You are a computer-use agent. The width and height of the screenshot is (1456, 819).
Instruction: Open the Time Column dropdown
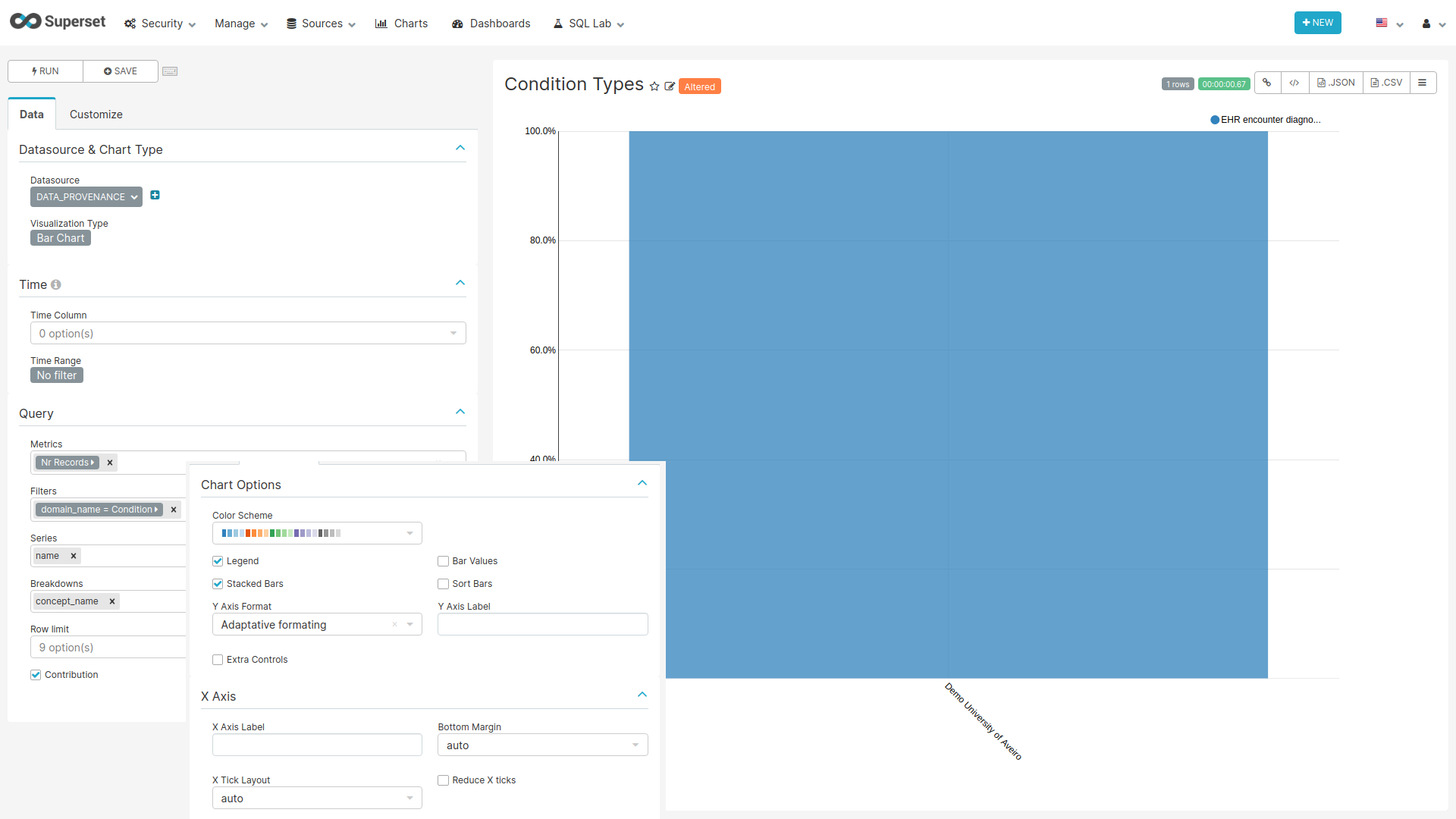(x=248, y=334)
